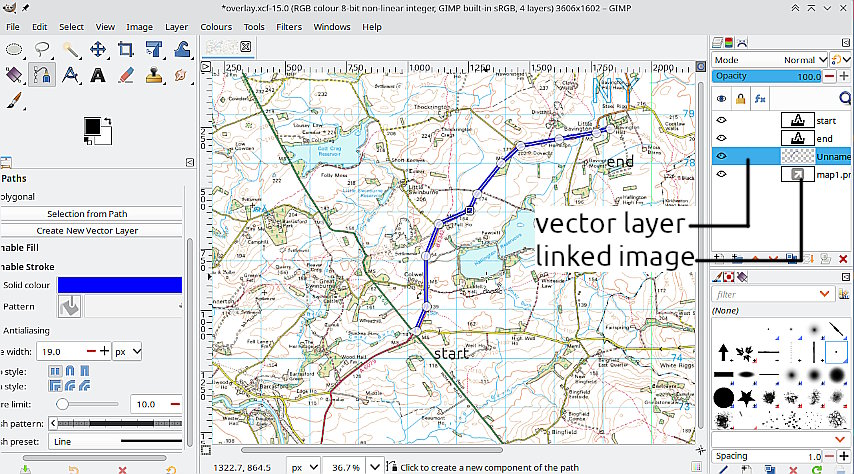The width and height of the screenshot is (854, 474).
Task: Select the Gradient tool
Action: [x=14, y=75]
